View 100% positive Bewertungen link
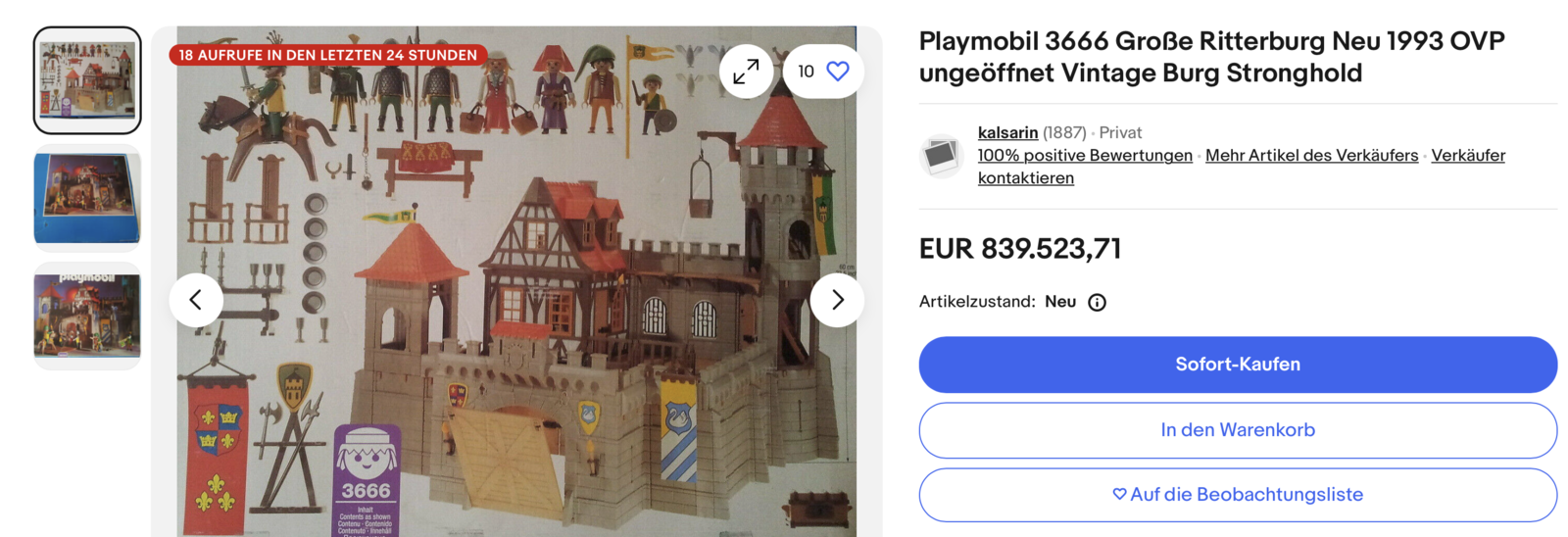1568x537 pixels. [x=1085, y=155]
